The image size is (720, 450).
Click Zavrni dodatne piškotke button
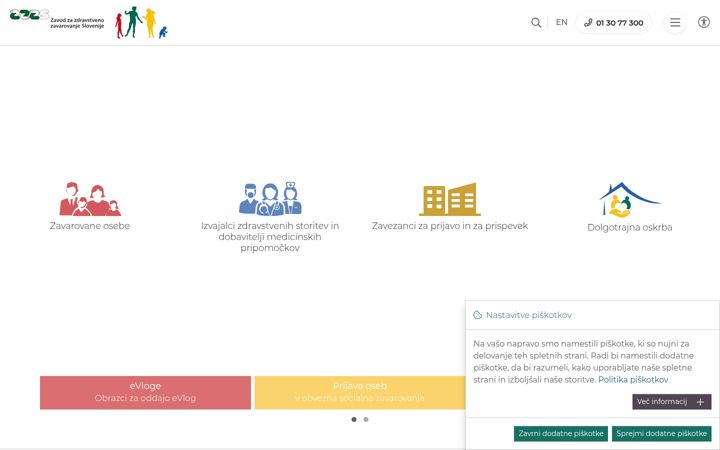click(561, 433)
